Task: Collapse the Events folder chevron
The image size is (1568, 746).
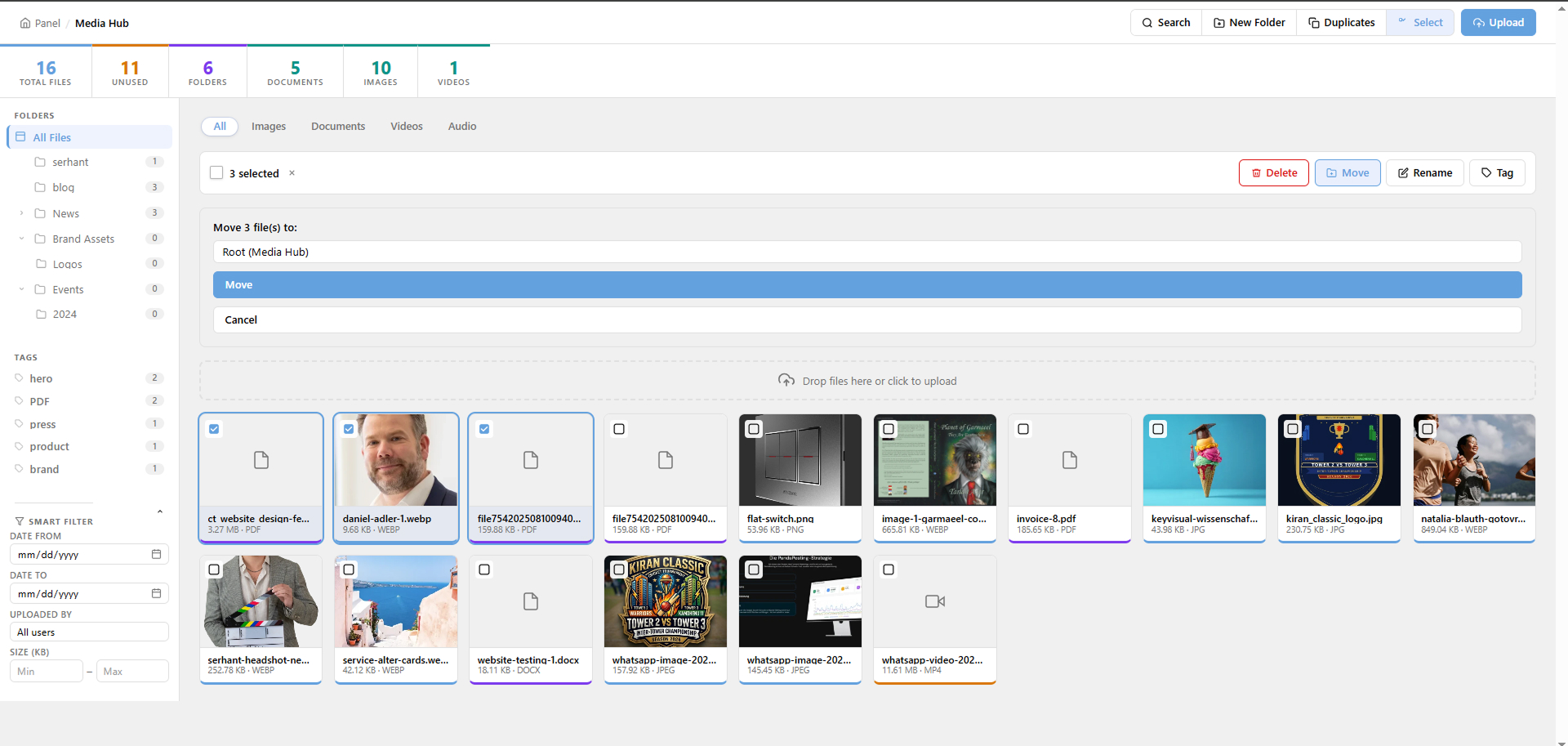Action: pos(21,289)
